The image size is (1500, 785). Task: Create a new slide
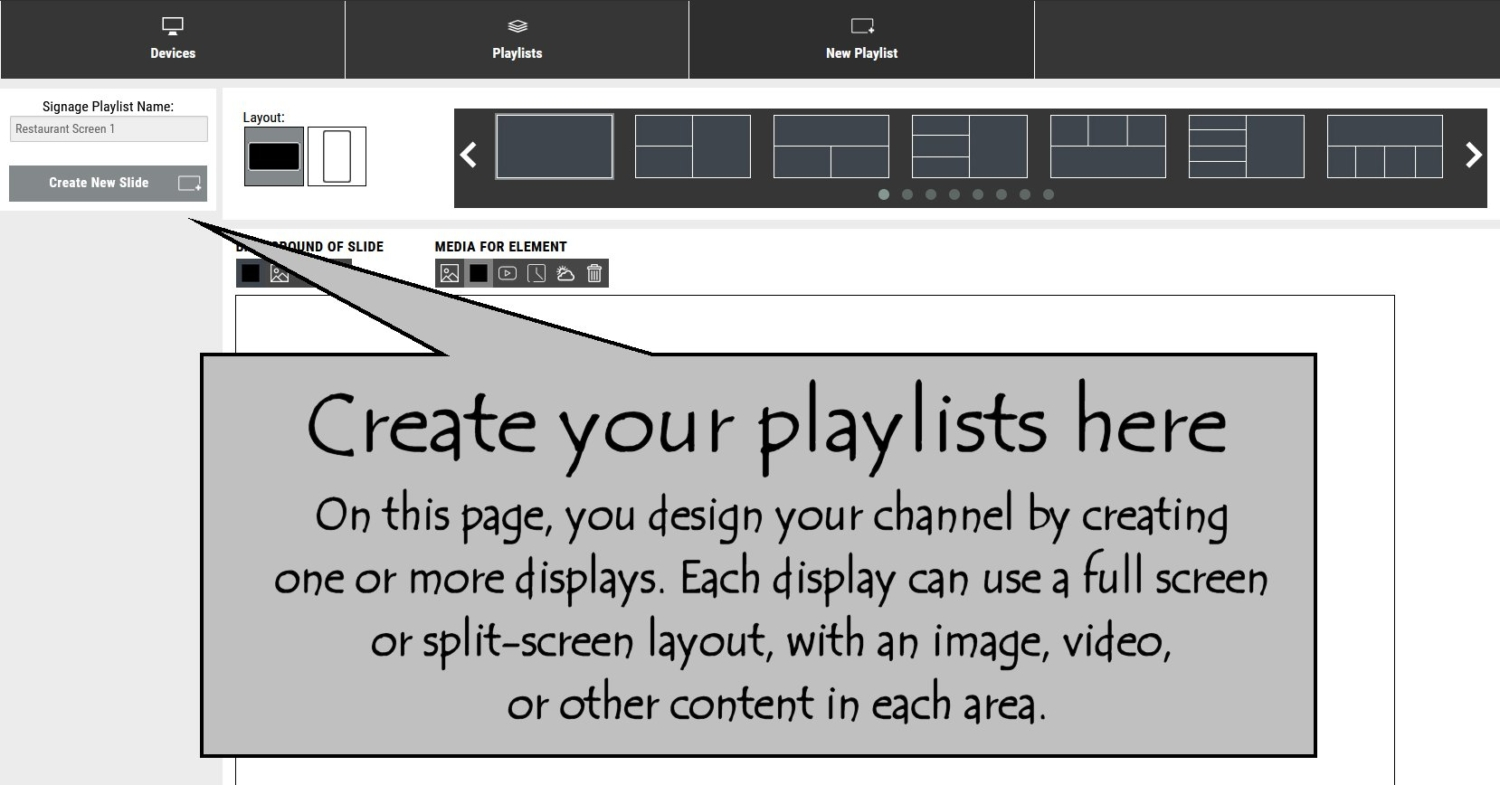click(108, 183)
